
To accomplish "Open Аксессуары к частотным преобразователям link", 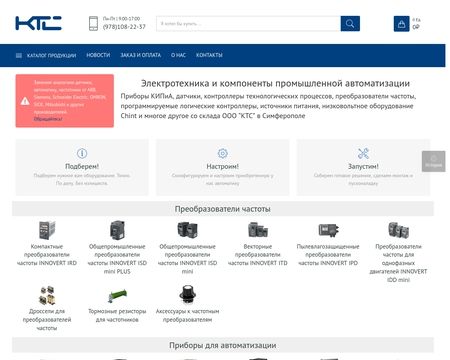I will pyautogui.click(x=187, y=315).
